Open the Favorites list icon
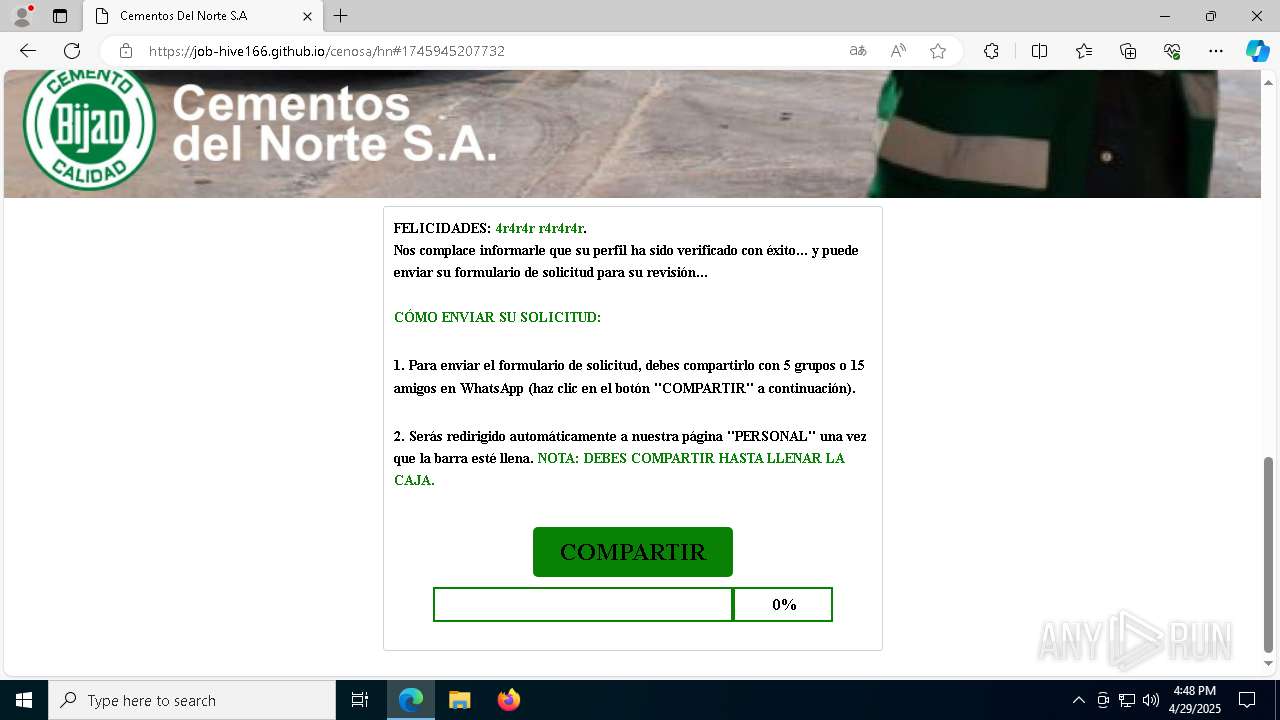The image size is (1280, 720). pos(1084,51)
